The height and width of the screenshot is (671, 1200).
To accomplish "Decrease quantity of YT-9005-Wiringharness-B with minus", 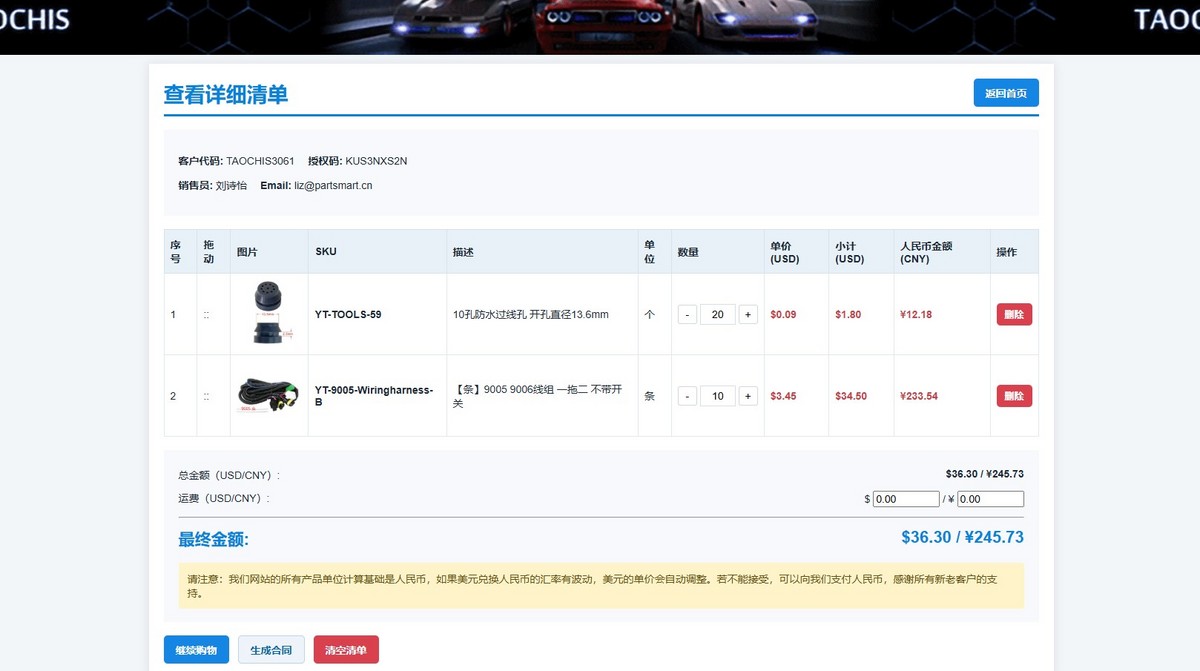I will point(687,396).
